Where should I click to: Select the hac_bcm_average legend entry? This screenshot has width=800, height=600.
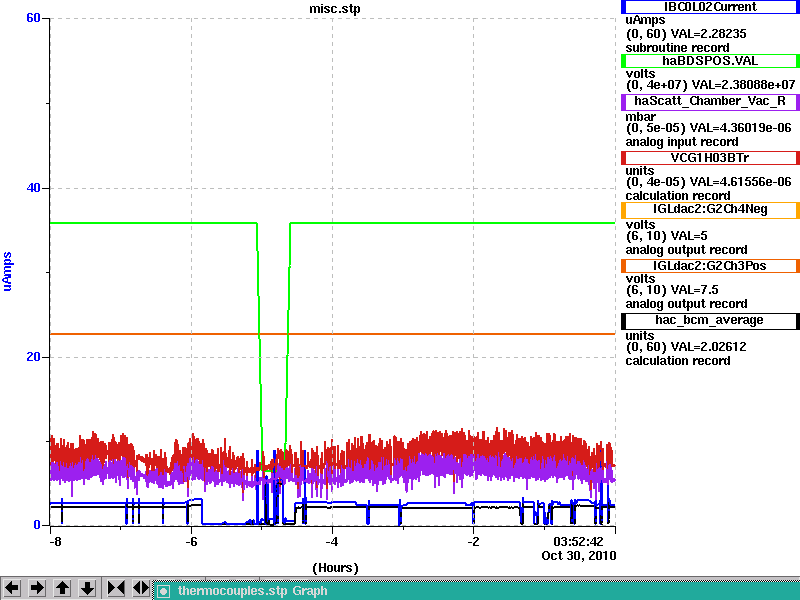[x=710, y=321]
